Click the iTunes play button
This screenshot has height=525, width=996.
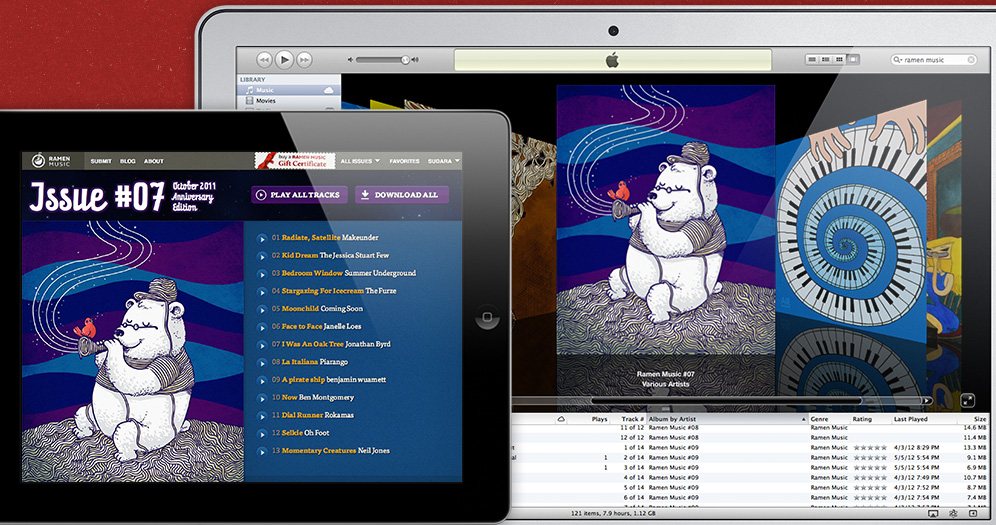click(285, 60)
